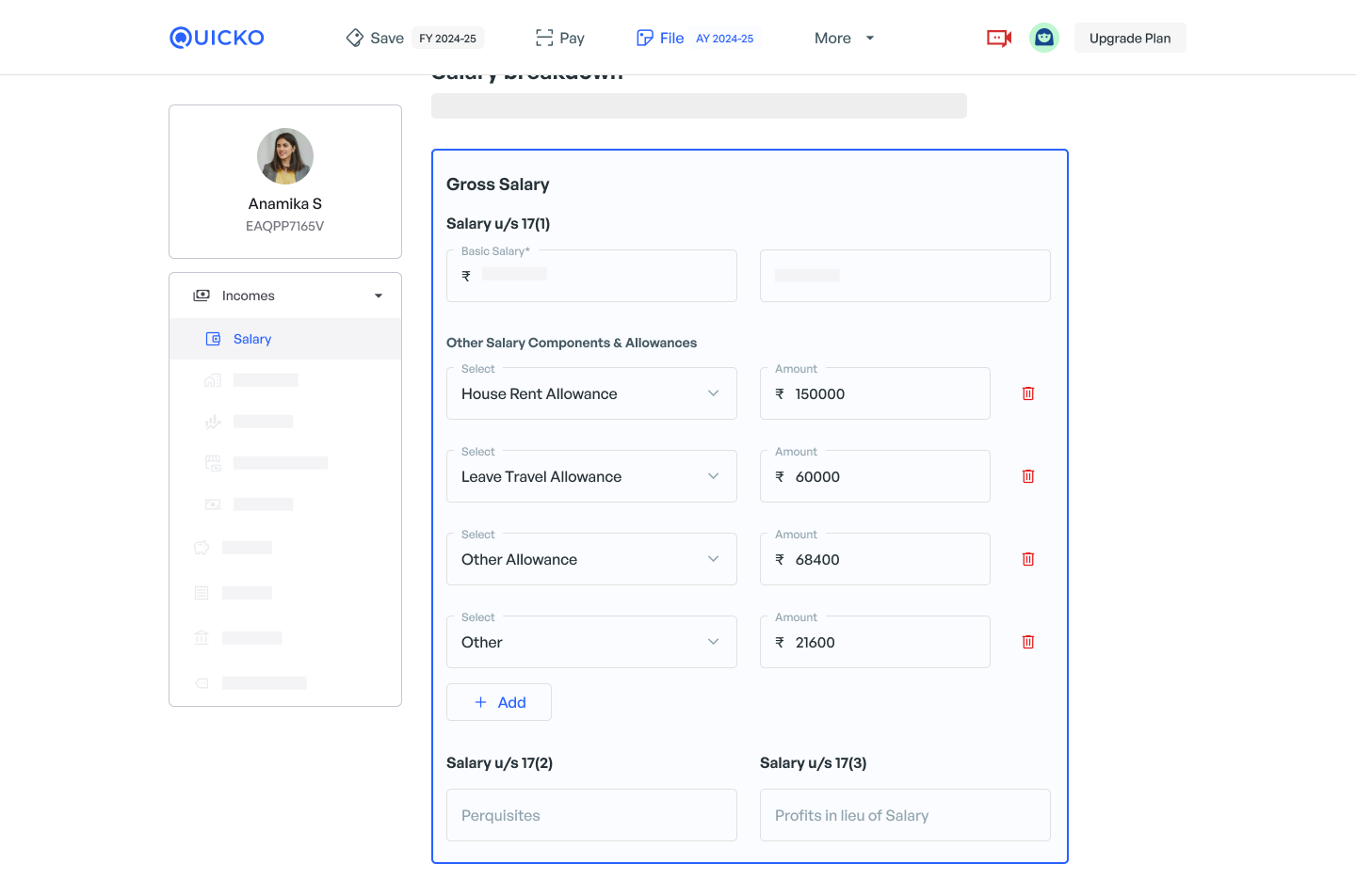Delete the House Rent Allowance row
Viewport: 1356px width, 896px height.
(x=1028, y=393)
